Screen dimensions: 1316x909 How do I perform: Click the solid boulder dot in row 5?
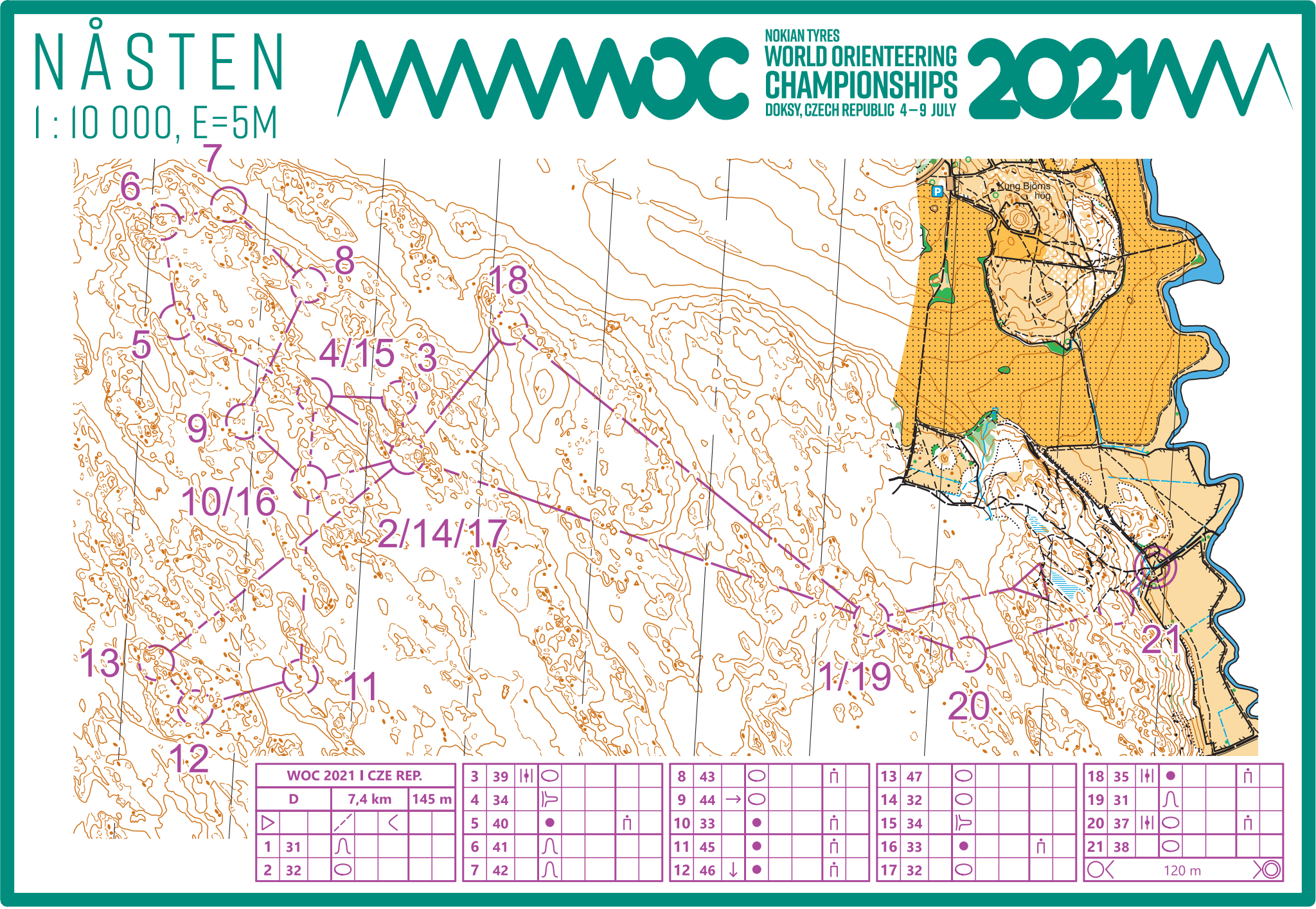click(549, 822)
